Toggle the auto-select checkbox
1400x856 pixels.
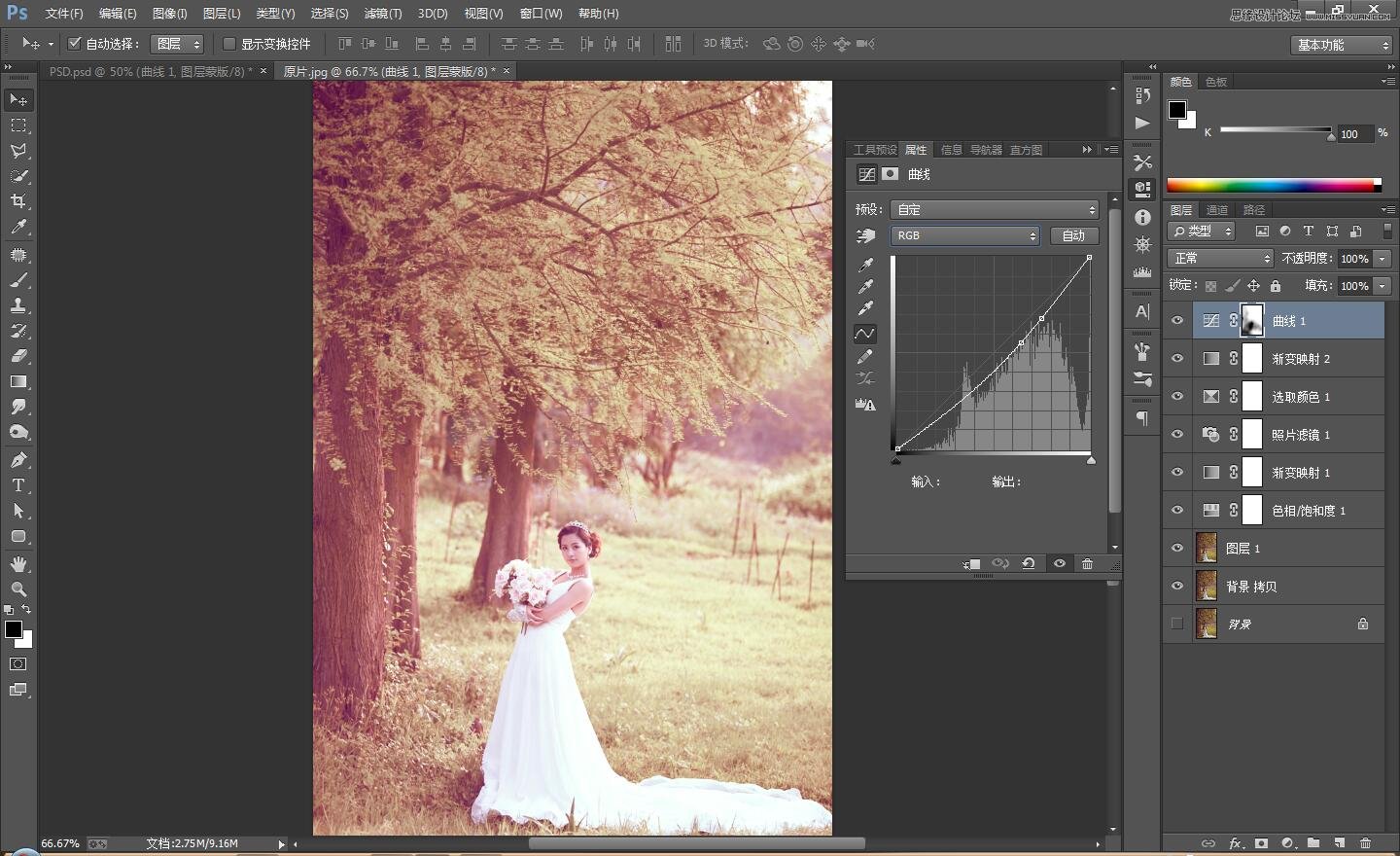[74, 44]
